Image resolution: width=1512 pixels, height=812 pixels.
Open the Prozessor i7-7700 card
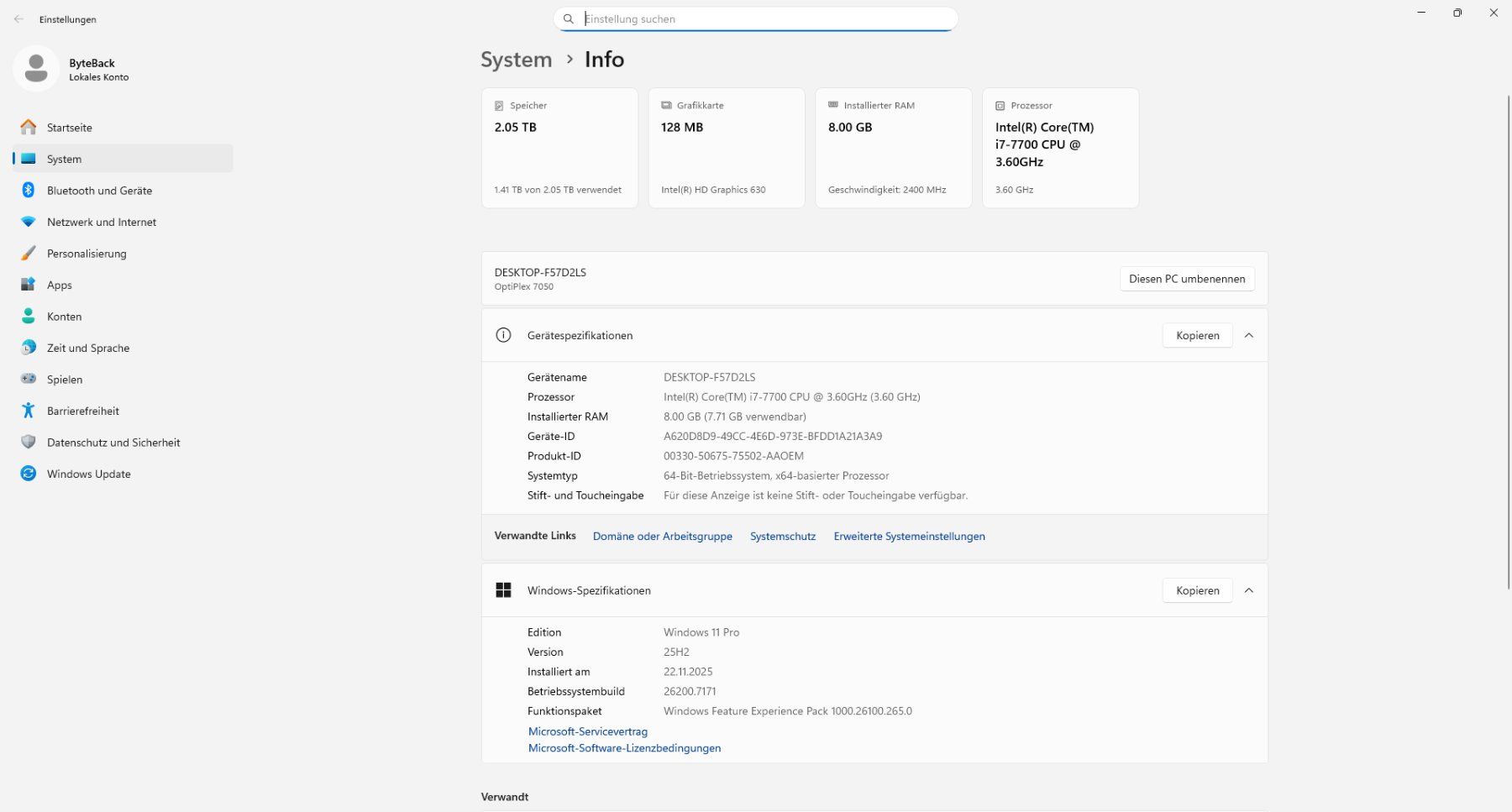[1061, 148]
